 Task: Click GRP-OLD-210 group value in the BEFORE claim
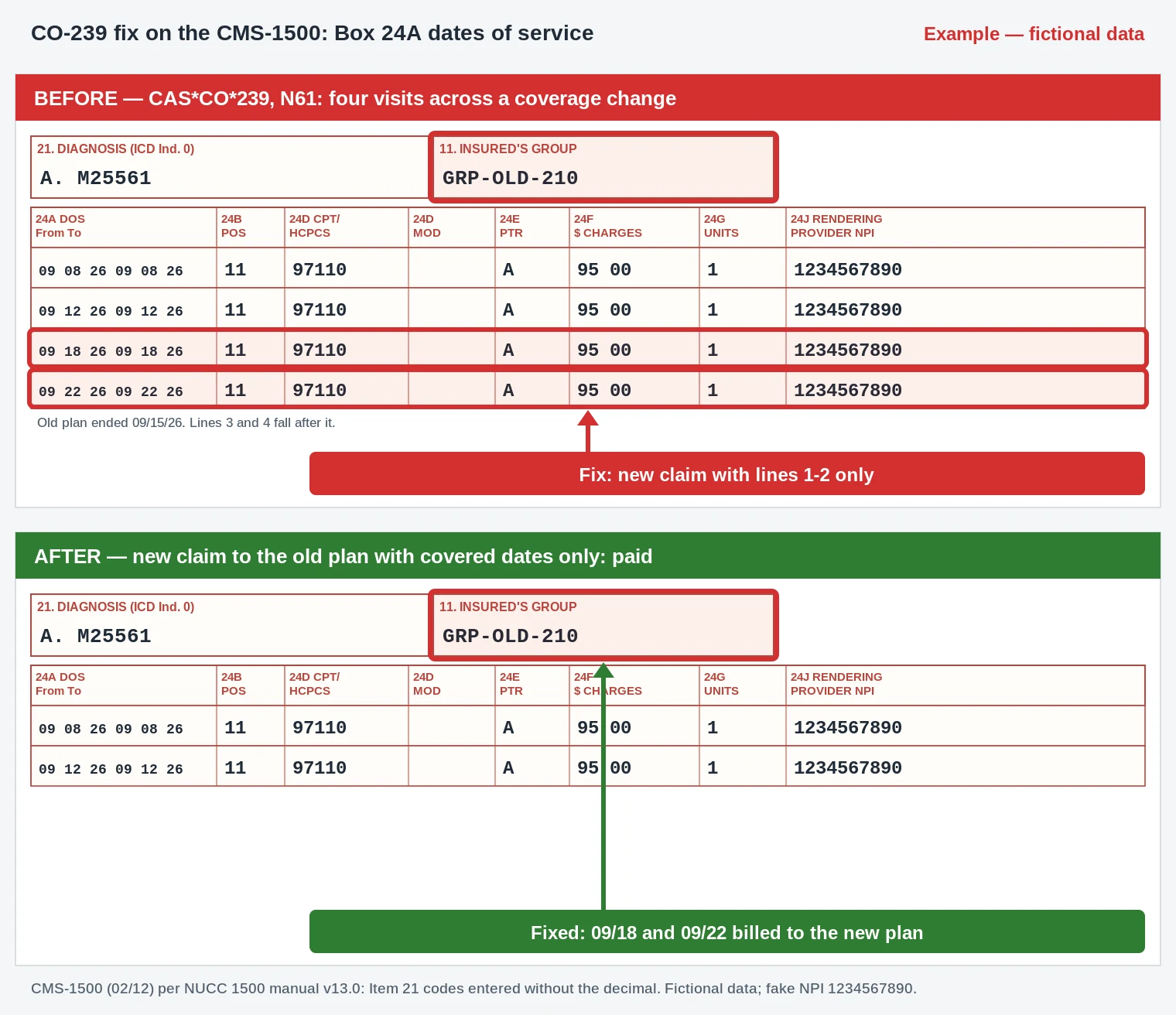(510, 178)
